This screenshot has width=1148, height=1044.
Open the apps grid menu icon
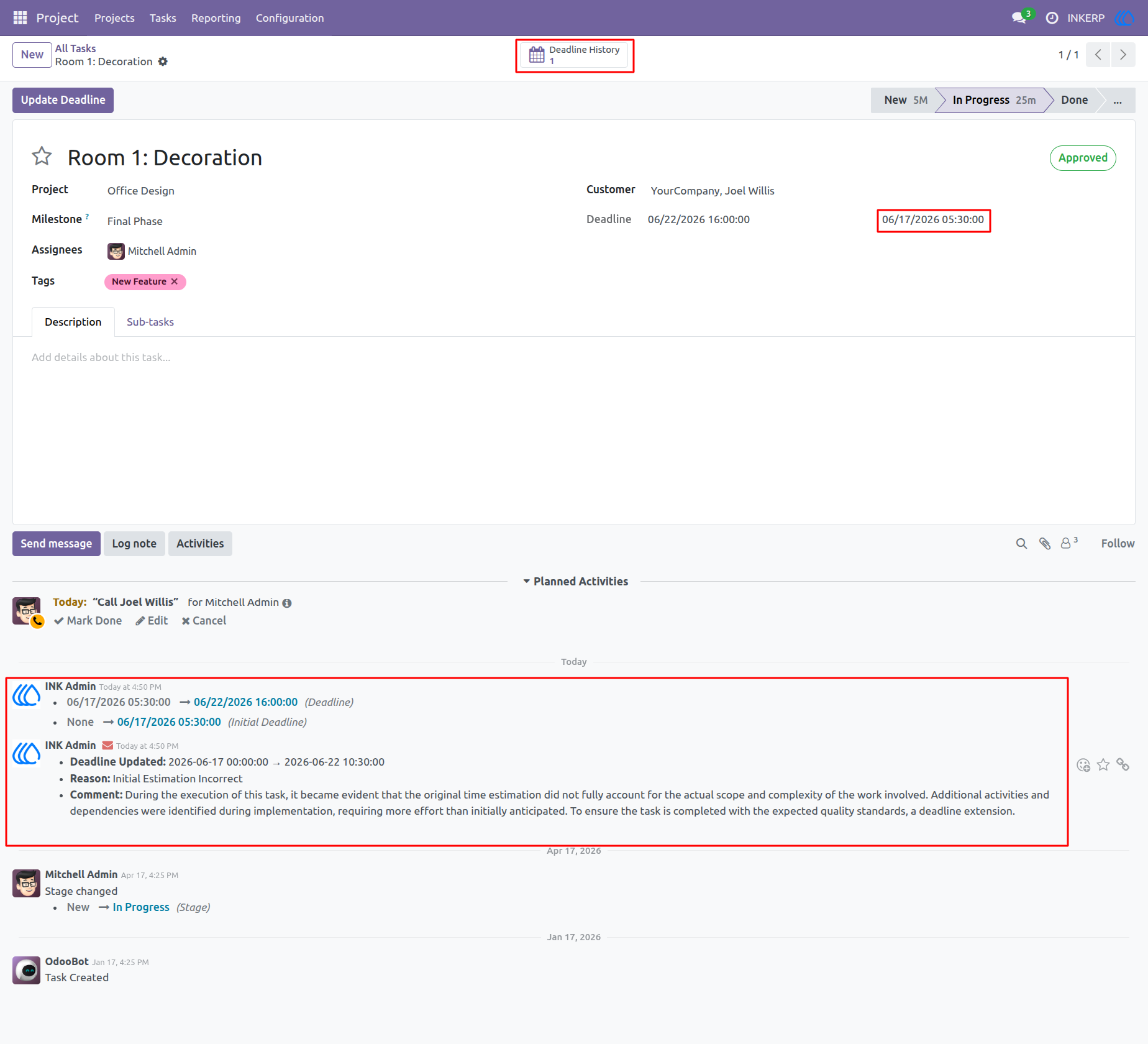pyautogui.click(x=20, y=18)
